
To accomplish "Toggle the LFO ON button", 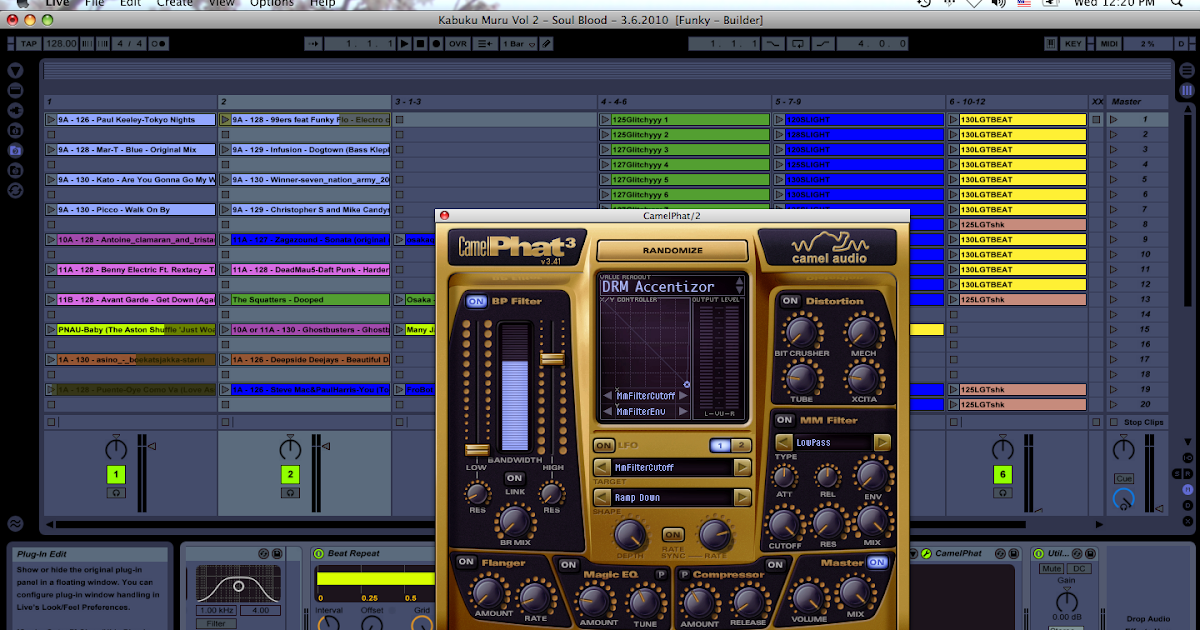I will tap(604, 445).
